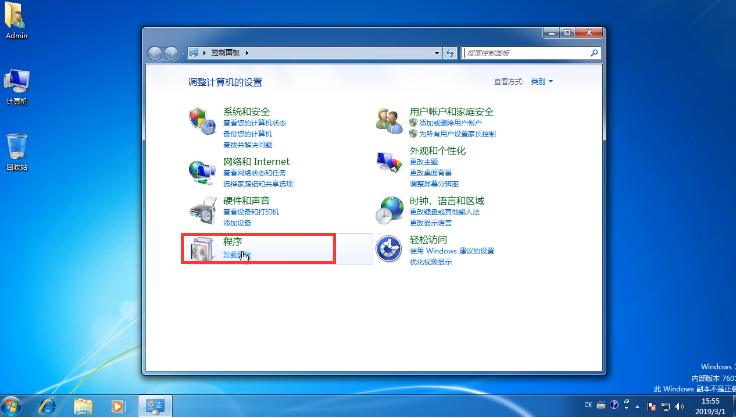Click 控制面板 in the breadcrumb
736x418 pixels.
pos(225,53)
